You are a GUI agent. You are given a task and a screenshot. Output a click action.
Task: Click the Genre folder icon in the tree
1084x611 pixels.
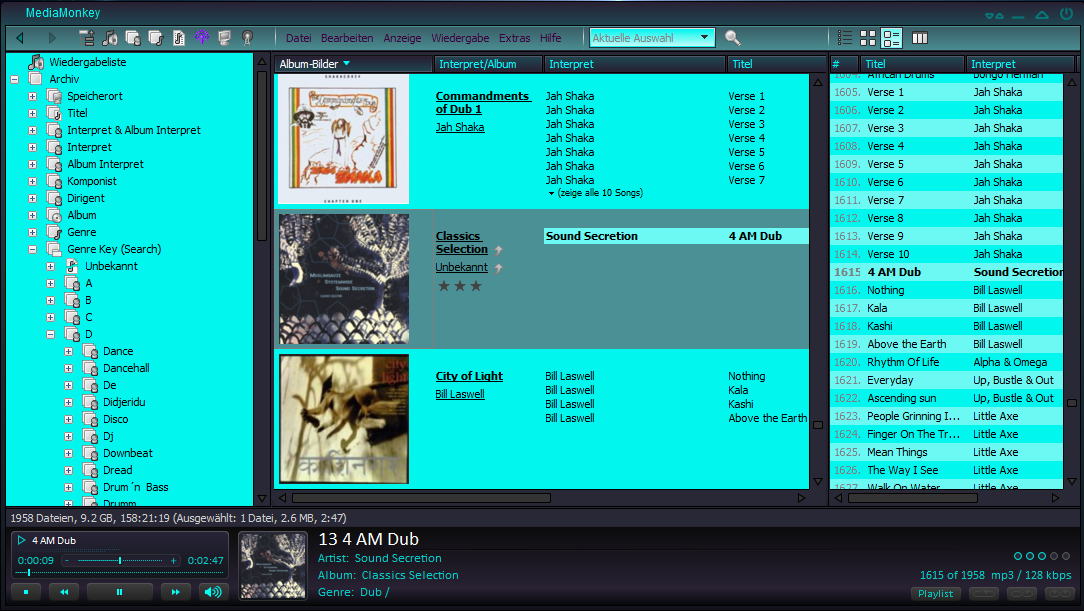[x=55, y=232]
